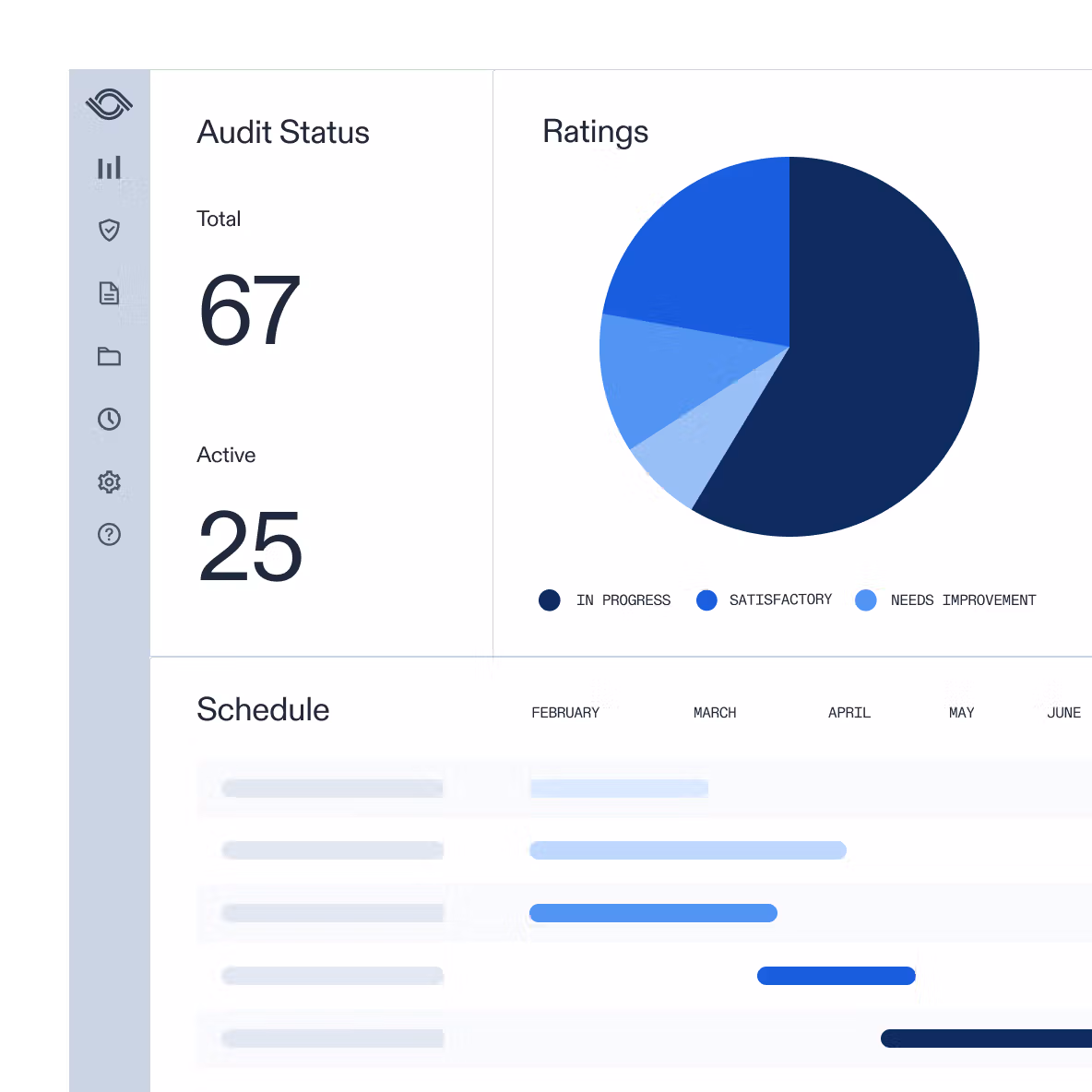Open help via the question mark icon

coord(110,535)
